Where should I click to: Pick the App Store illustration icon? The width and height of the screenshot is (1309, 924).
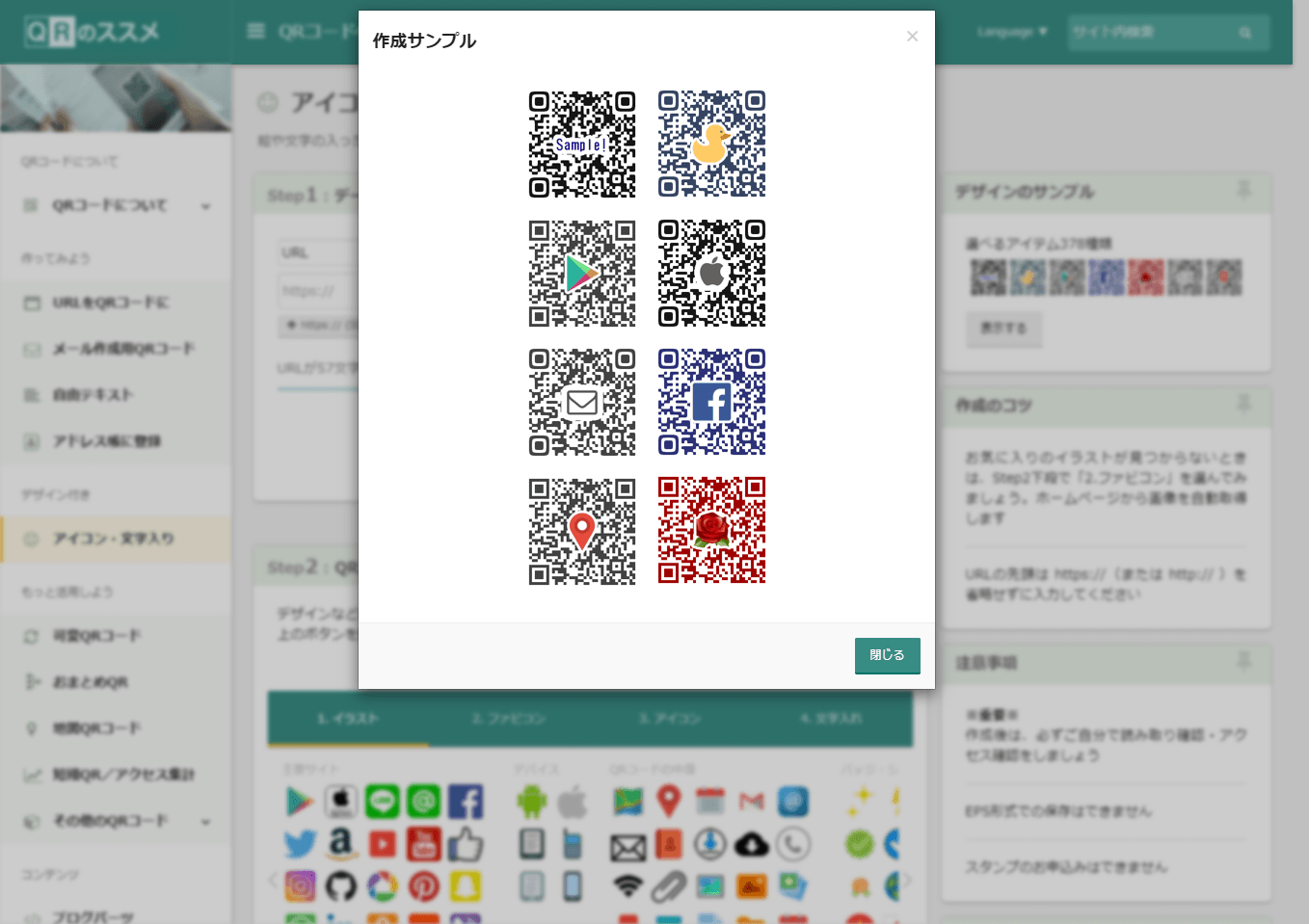340,802
